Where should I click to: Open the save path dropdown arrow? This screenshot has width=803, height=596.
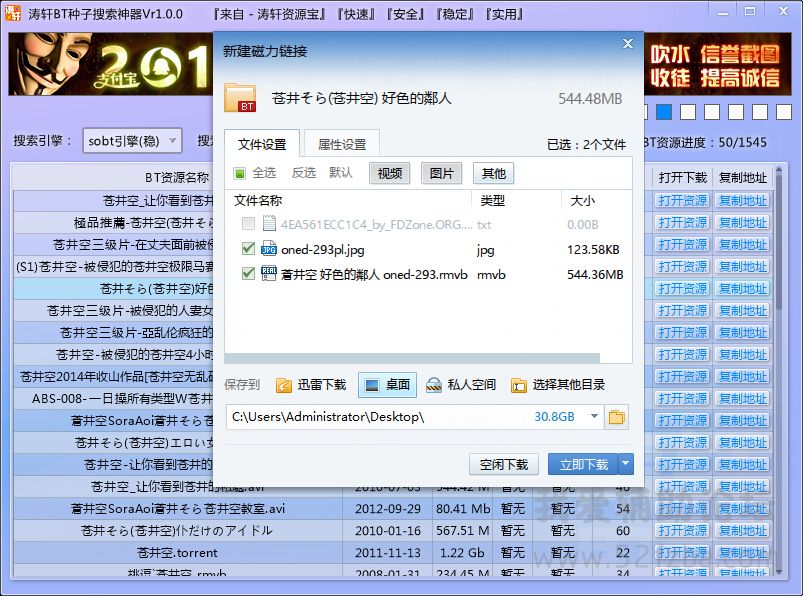click(594, 416)
